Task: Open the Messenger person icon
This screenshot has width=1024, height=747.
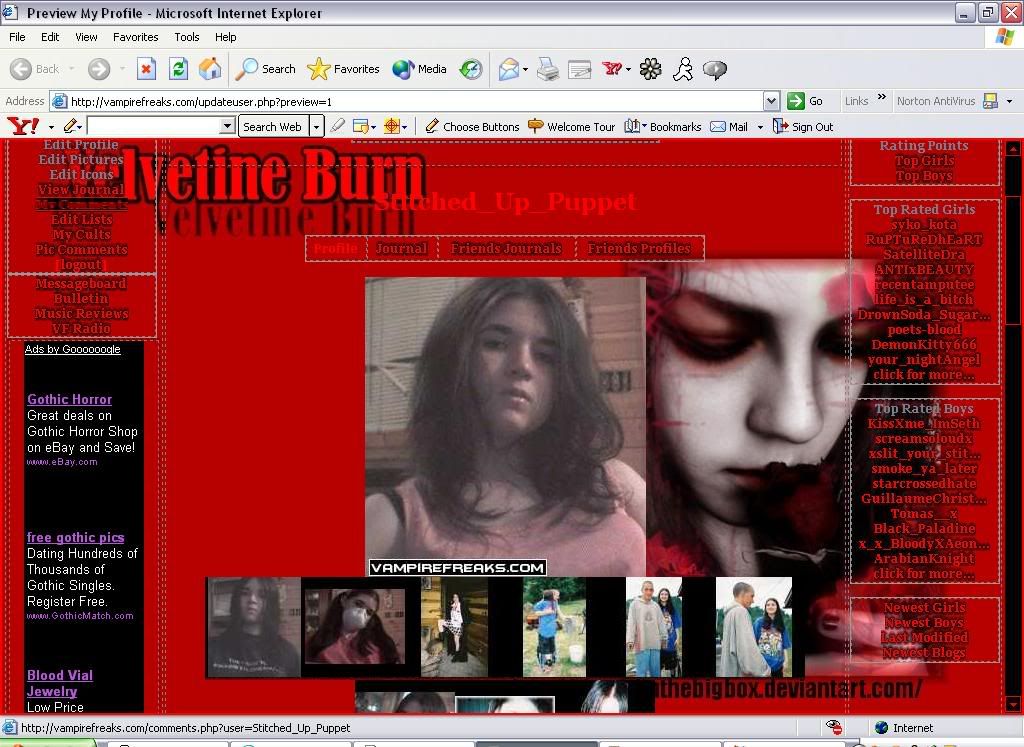Action: click(x=683, y=69)
